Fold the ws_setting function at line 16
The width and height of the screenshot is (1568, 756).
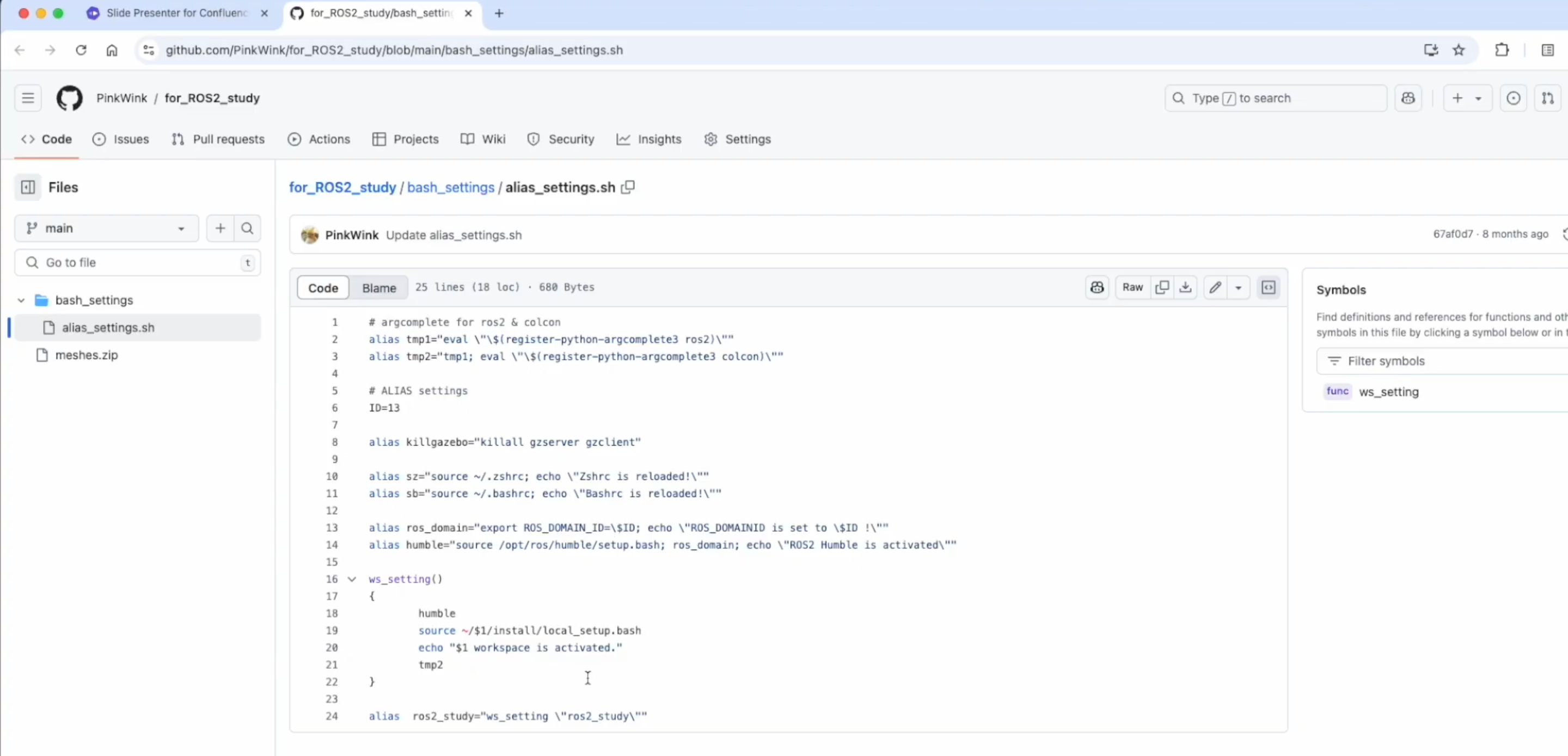coord(352,579)
